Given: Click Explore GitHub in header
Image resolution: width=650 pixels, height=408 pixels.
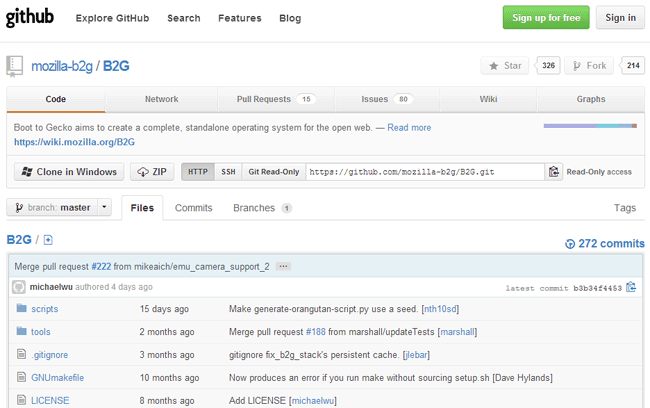Looking at the screenshot, I should (x=112, y=18).
